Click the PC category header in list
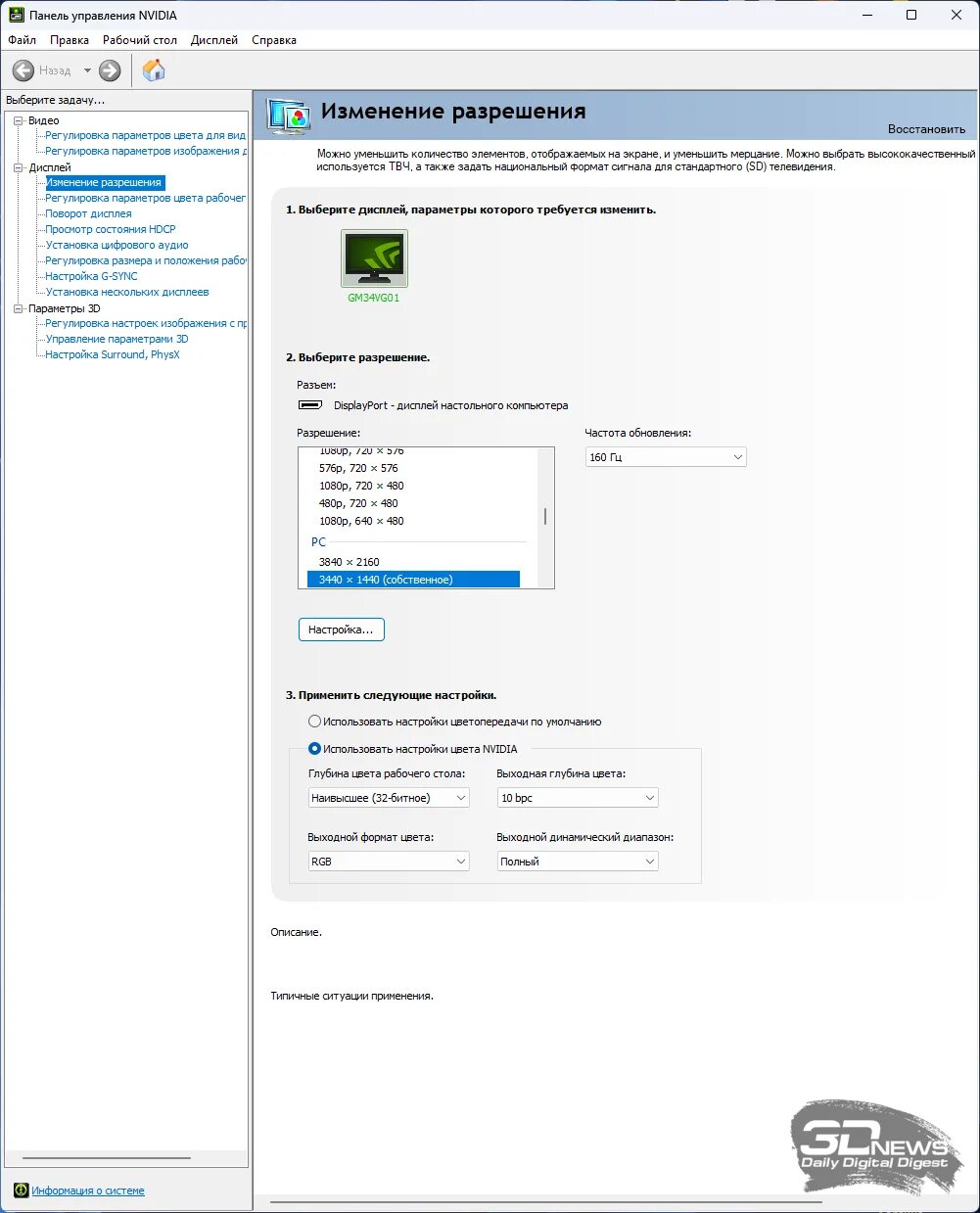Viewport: 980px width, 1213px height. click(x=319, y=541)
